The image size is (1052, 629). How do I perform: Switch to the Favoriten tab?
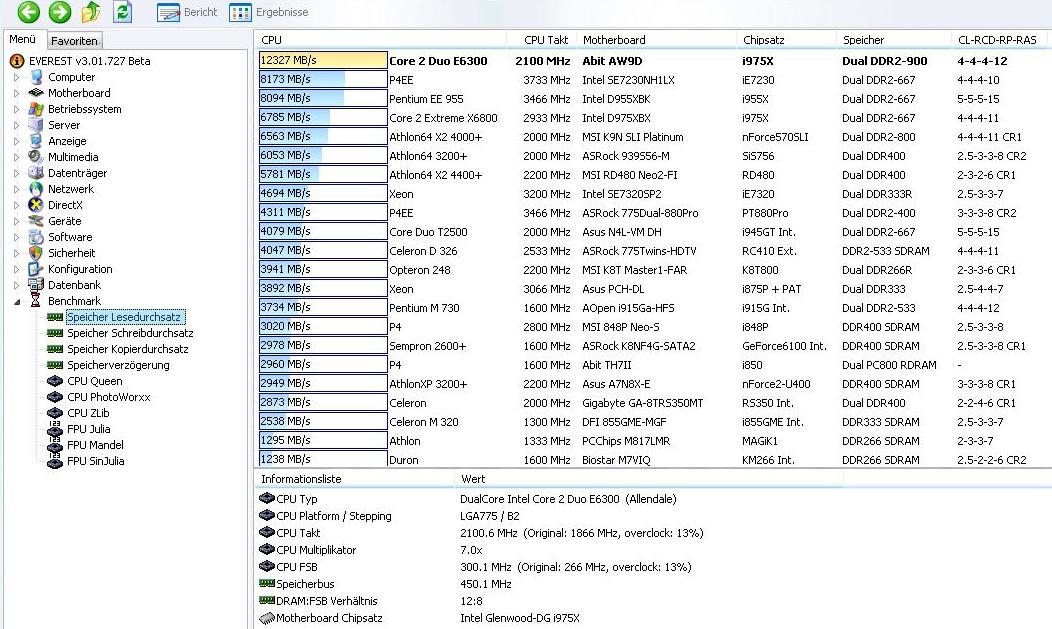click(74, 41)
